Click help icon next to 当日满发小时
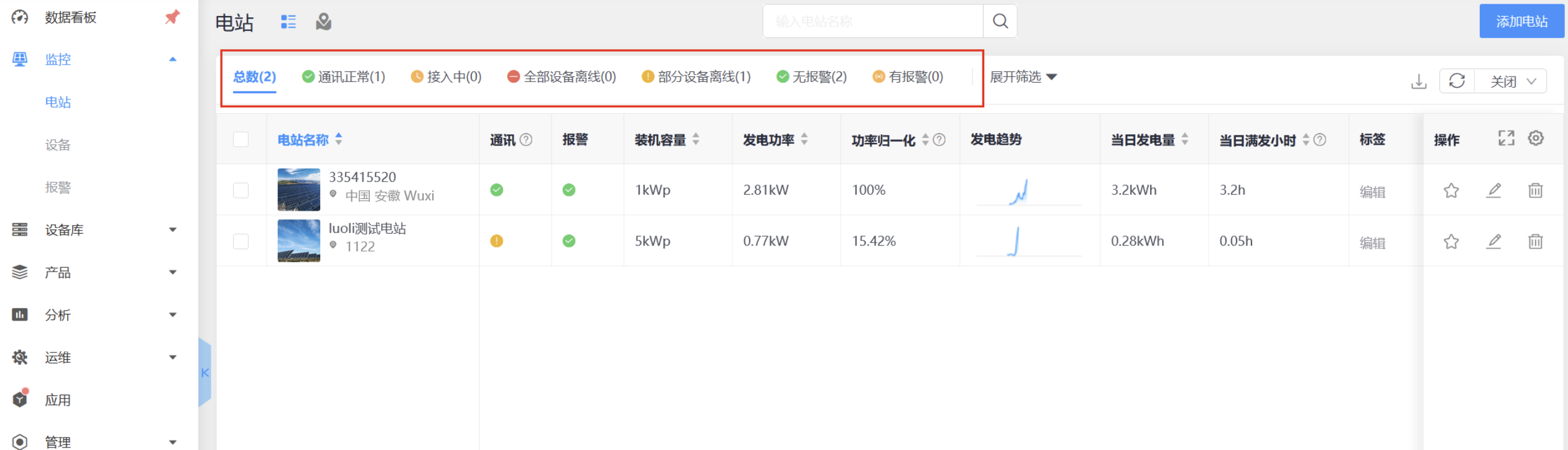This screenshot has width=1568, height=450. tap(1320, 140)
